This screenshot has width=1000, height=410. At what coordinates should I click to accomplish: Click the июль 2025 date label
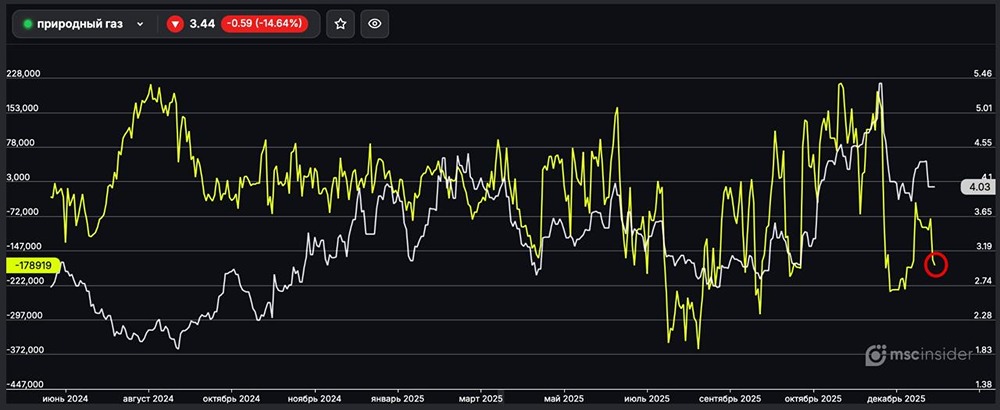(x=647, y=397)
